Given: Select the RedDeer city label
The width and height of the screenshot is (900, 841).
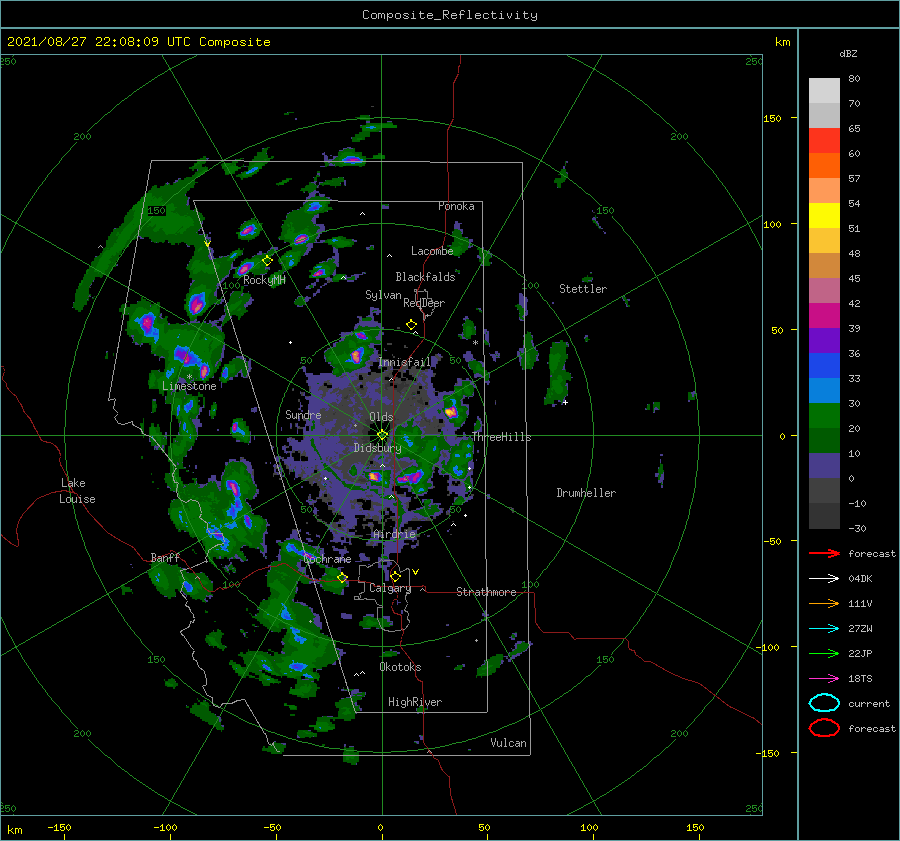Looking at the screenshot, I should [424, 303].
